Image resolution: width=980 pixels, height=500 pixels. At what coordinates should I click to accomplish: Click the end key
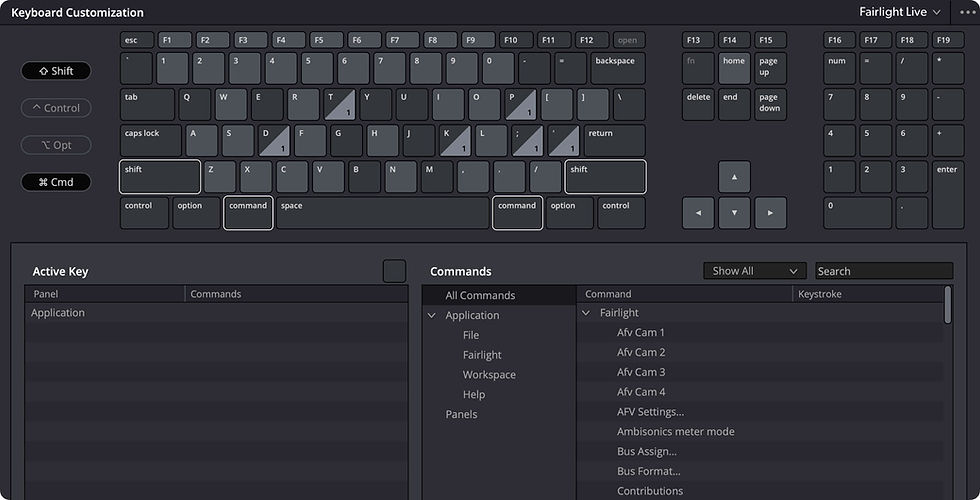point(734,104)
